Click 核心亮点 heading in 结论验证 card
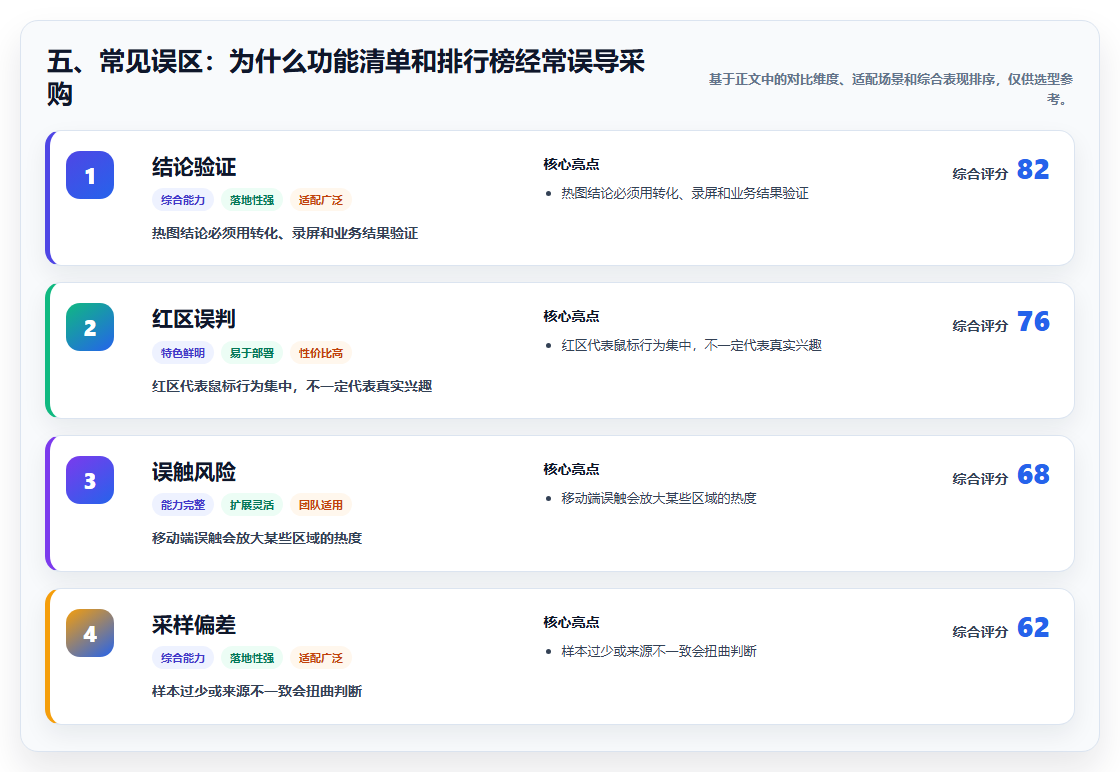 coord(571,164)
